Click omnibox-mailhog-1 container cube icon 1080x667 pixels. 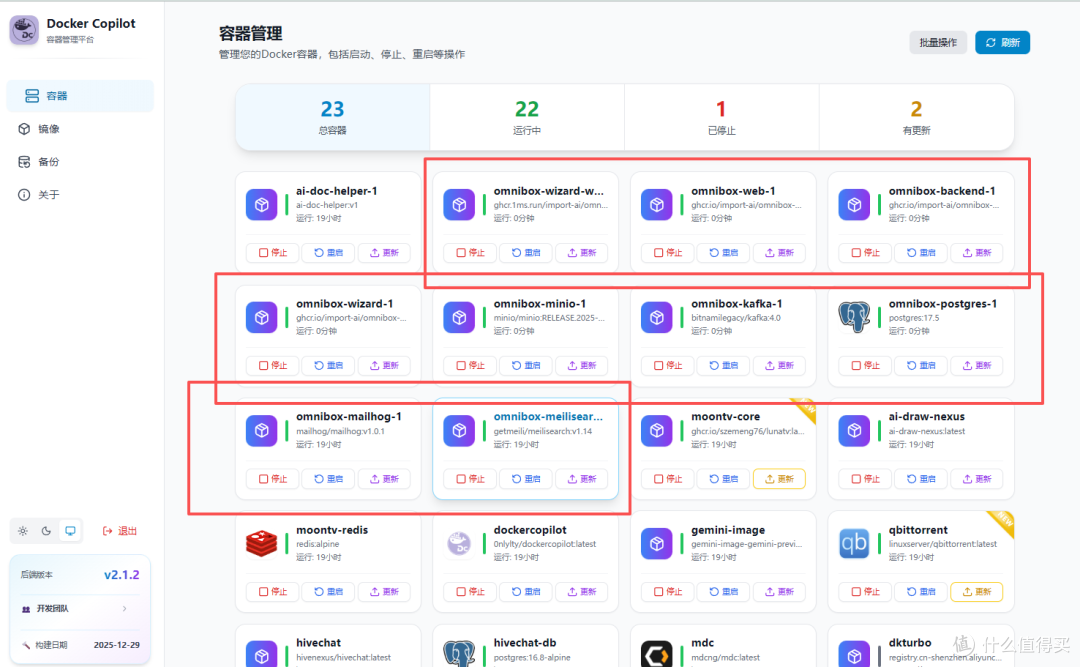pyautogui.click(x=262, y=431)
